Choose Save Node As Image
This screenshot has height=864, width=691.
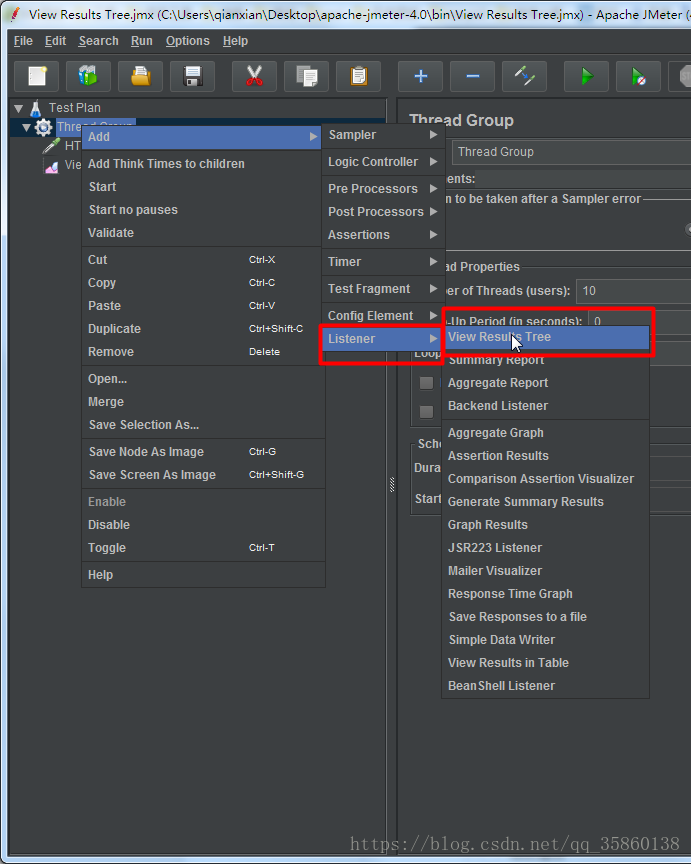(203, 452)
